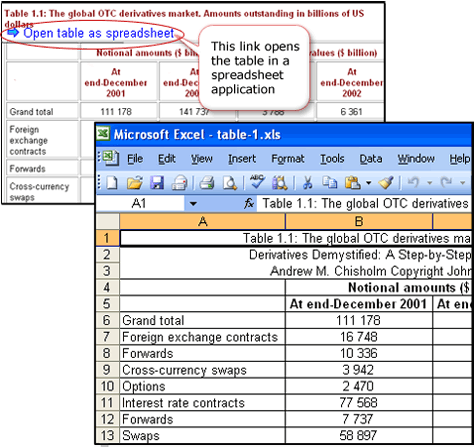The height and width of the screenshot is (448, 475).
Task: Open the Redo history dropdown arrow
Action: 463,183
